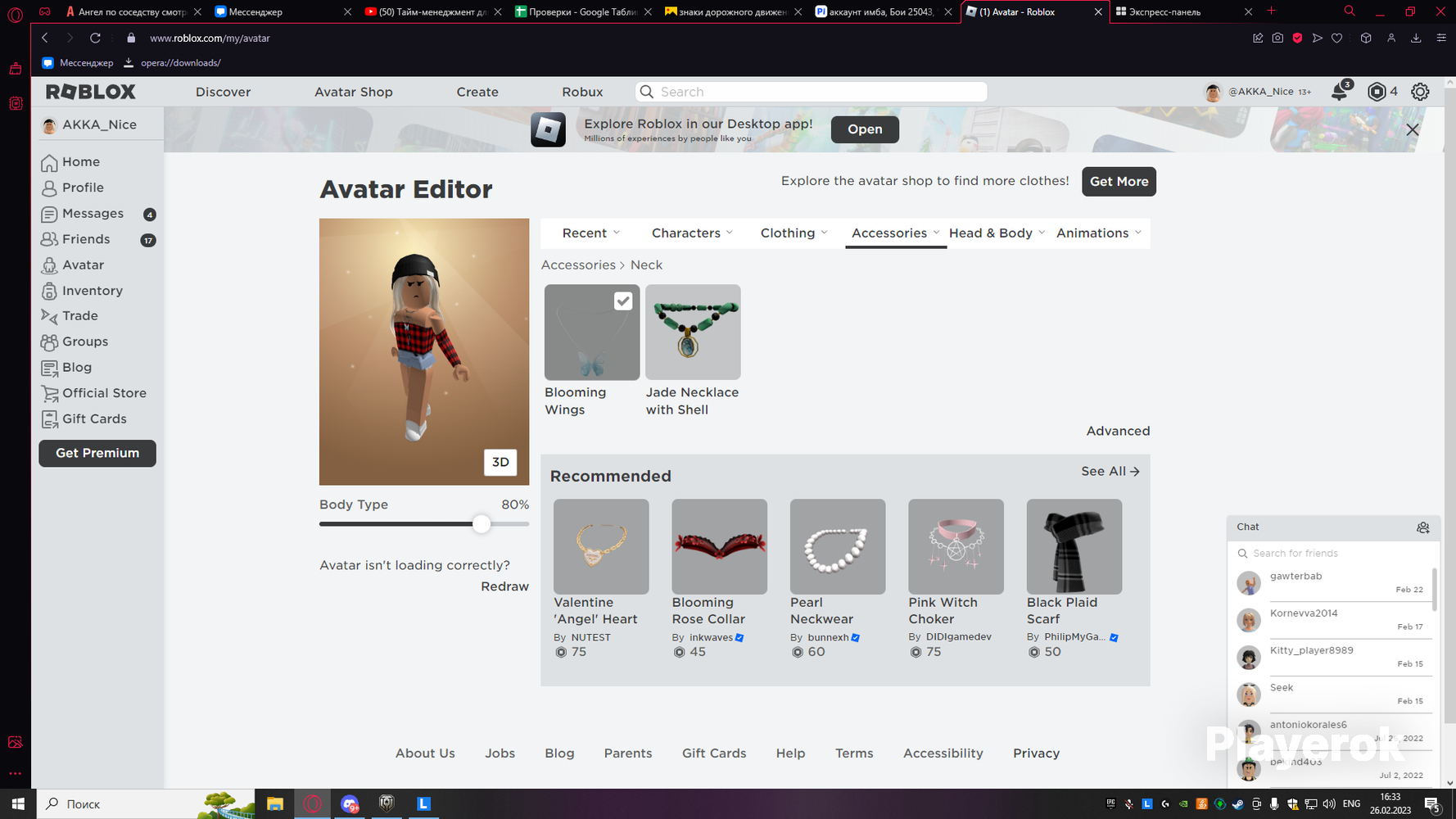Expand the Clothing dropdown
The width and height of the screenshot is (1456, 819).
[x=794, y=233]
